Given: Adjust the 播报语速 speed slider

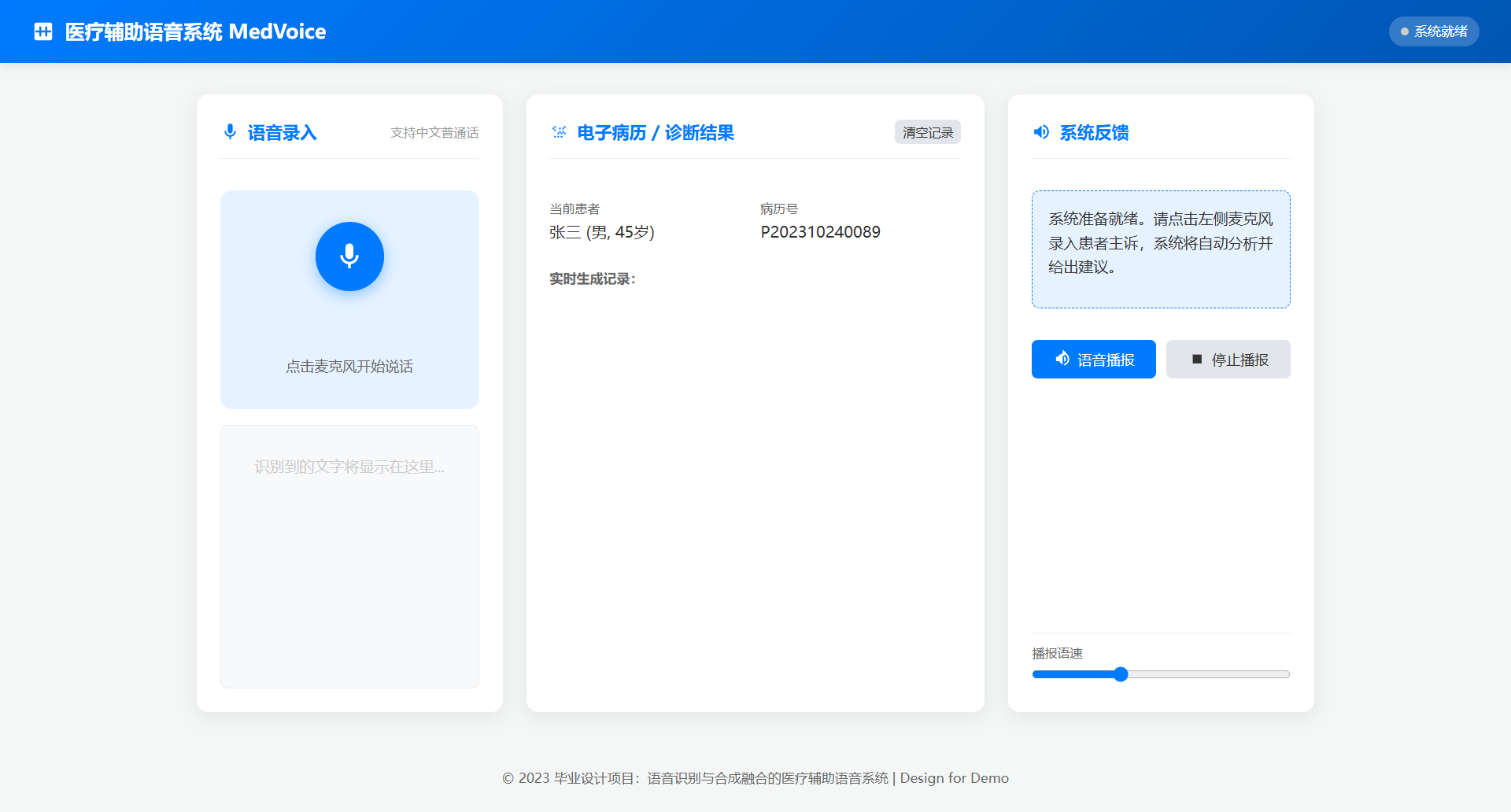Looking at the screenshot, I should click(x=1121, y=674).
